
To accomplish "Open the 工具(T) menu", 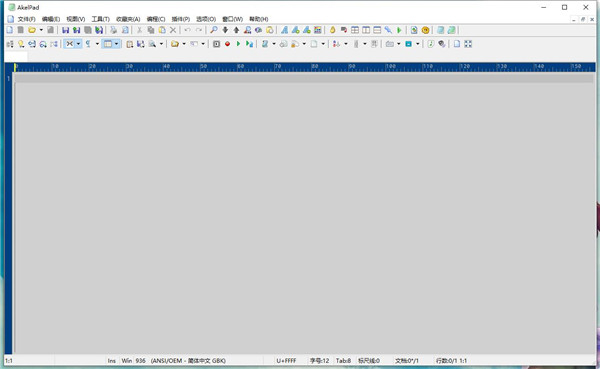I will point(100,19).
